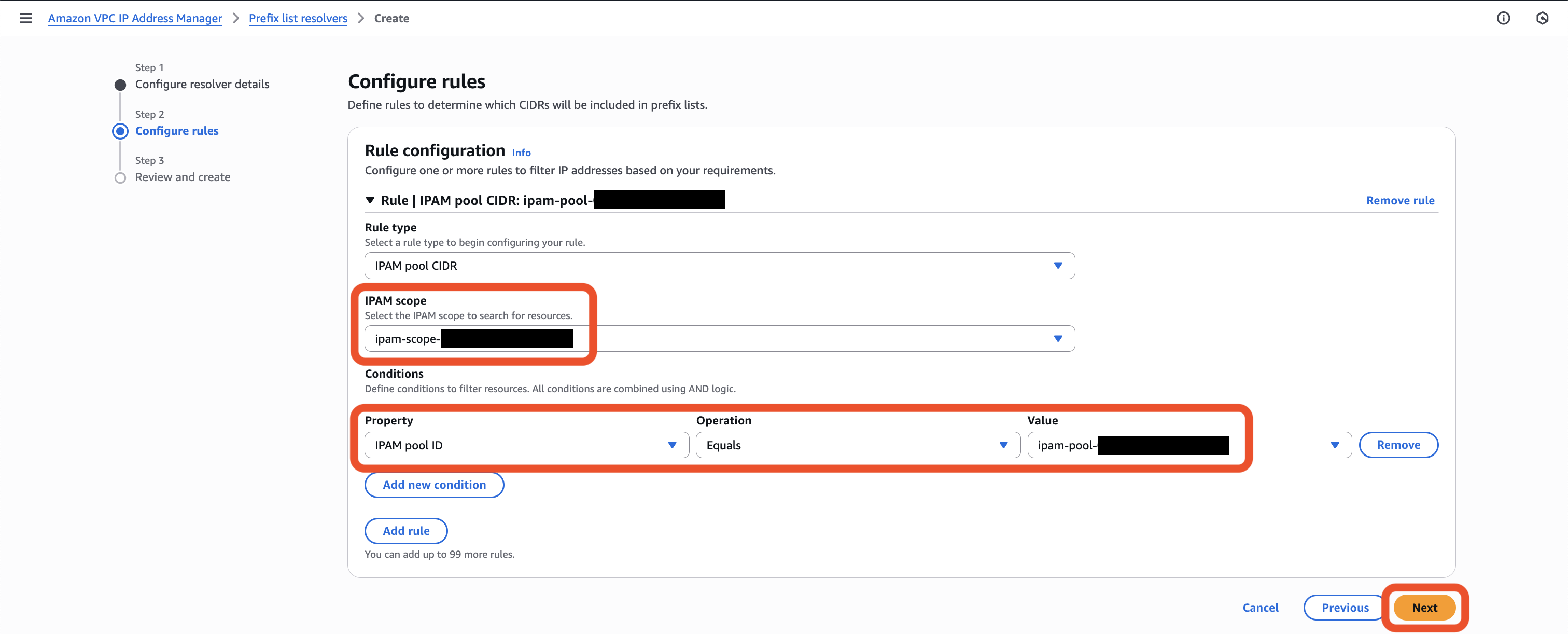This screenshot has width=1568, height=634.
Task: Open the hamburger navigation menu
Action: coord(25,18)
